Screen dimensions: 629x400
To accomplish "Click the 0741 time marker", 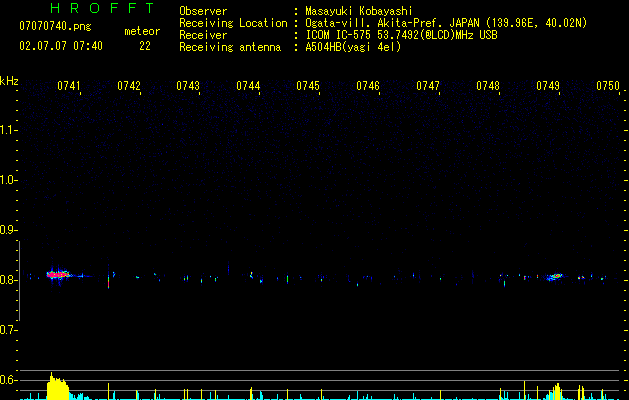I will [x=69, y=86].
